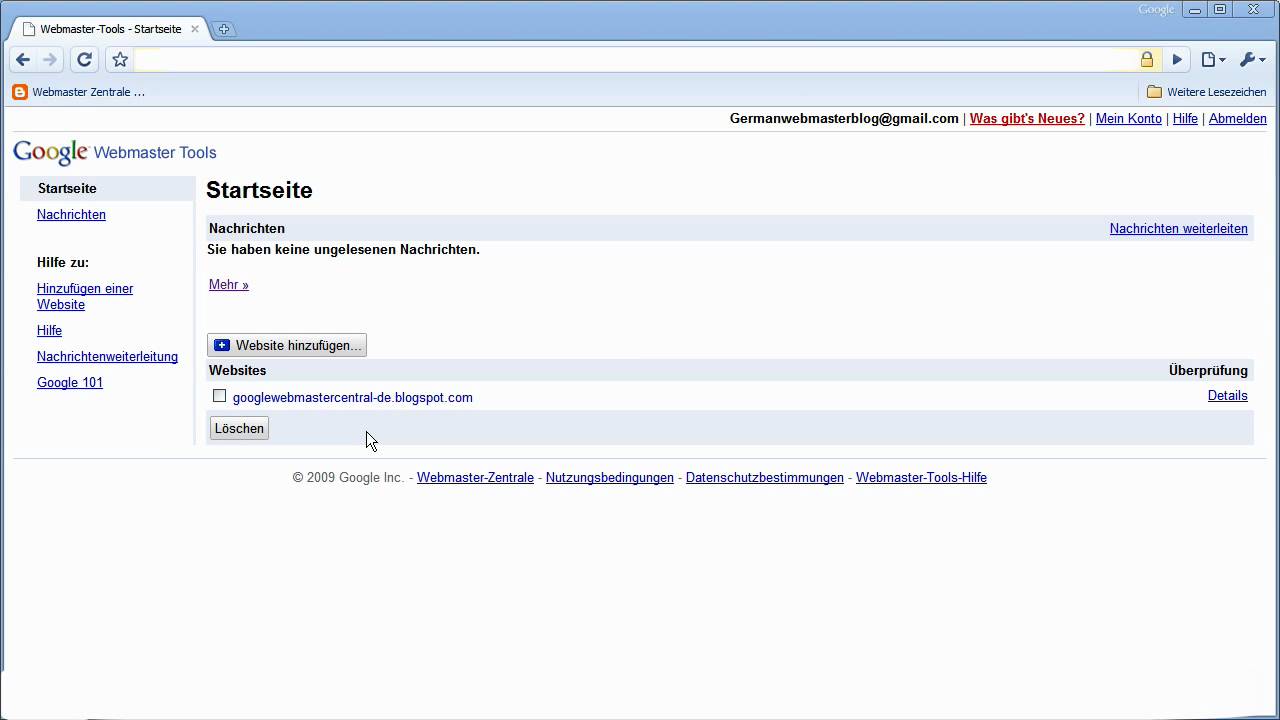Open the Weitere Lesezeichen folder
Viewport: 1280px width, 720px height.
click(1207, 92)
